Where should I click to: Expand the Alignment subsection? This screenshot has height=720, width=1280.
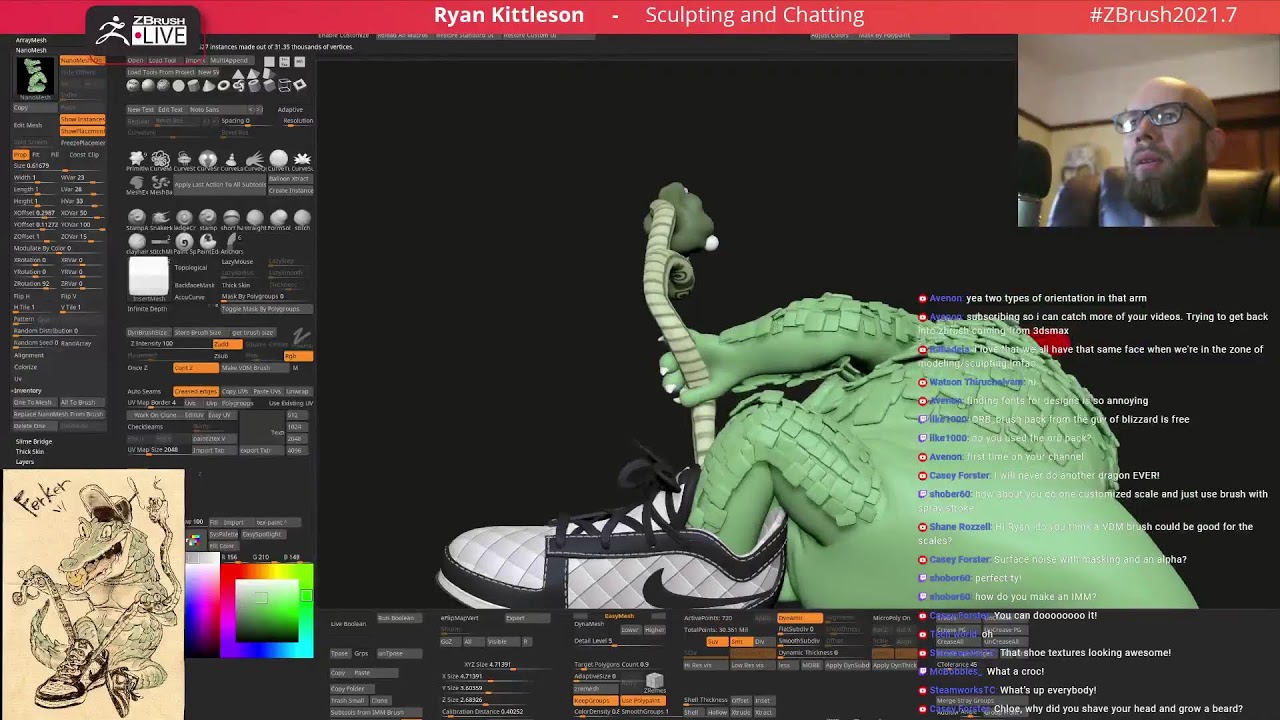[29, 355]
